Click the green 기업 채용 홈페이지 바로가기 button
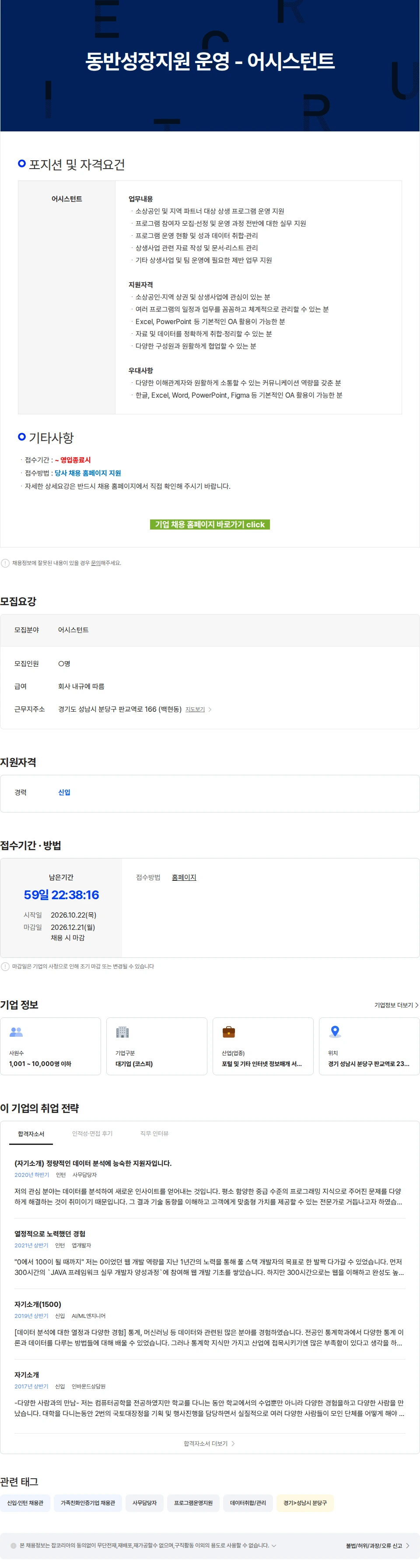Image resolution: width=420 pixels, height=1568 pixels. tap(210, 524)
